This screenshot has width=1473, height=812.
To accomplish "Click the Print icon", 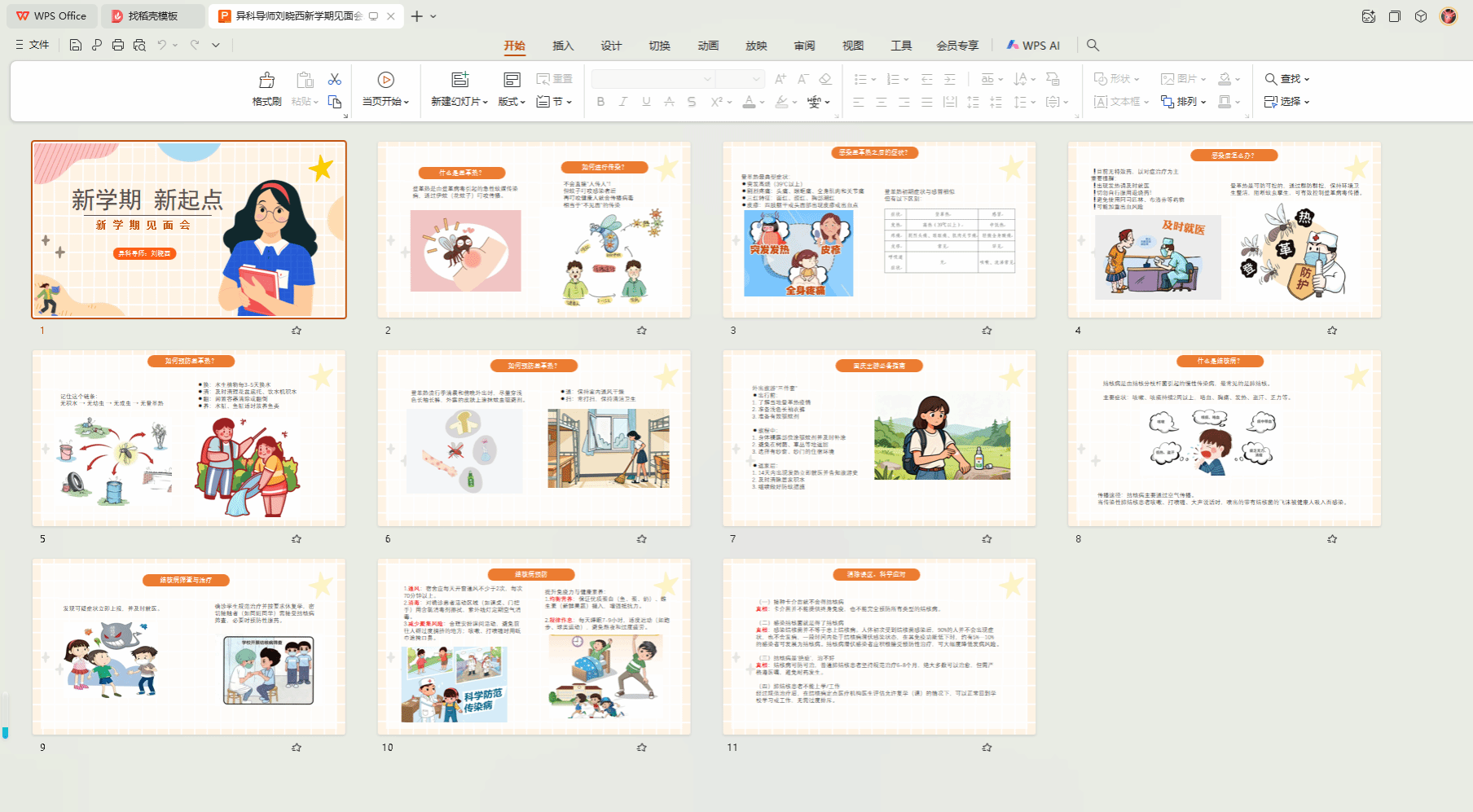I will click(x=118, y=46).
